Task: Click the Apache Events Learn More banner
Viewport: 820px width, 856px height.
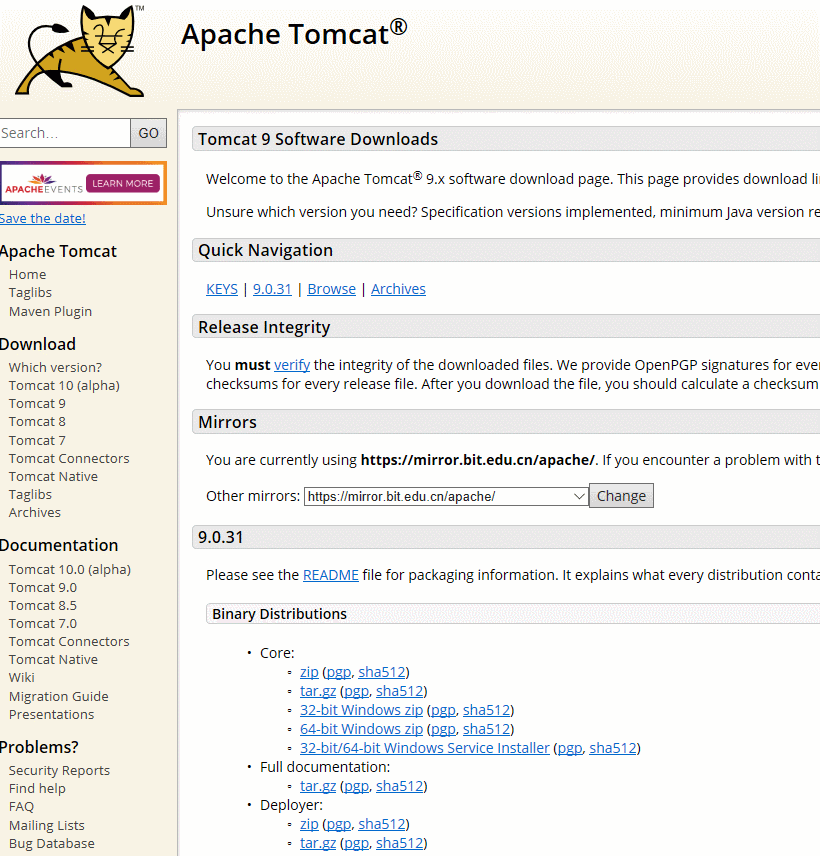Action: pyautogui.click(x=83, y=183)
